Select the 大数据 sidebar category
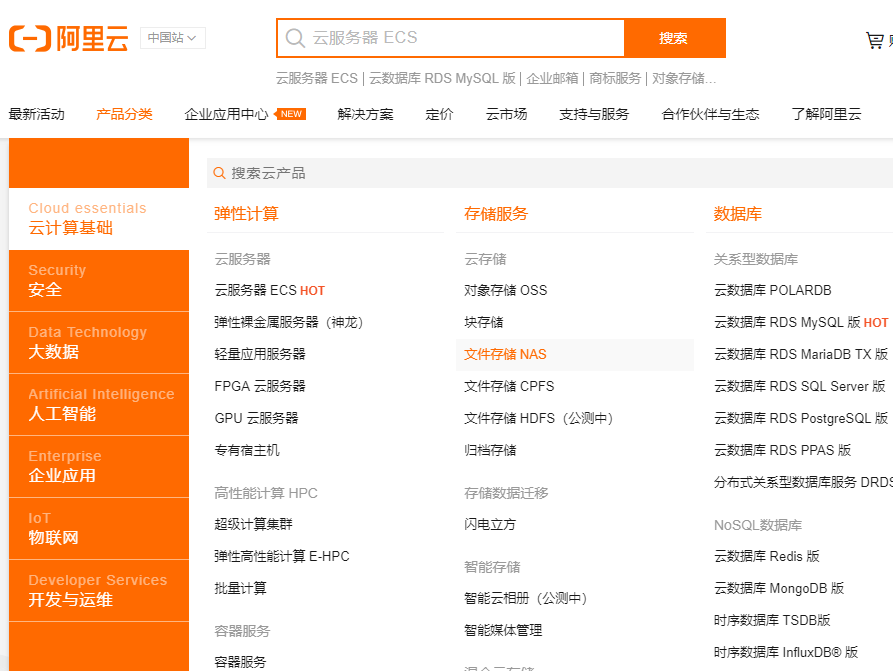The height and width of the screenshot is (671, 893). [x=99, y=343]
